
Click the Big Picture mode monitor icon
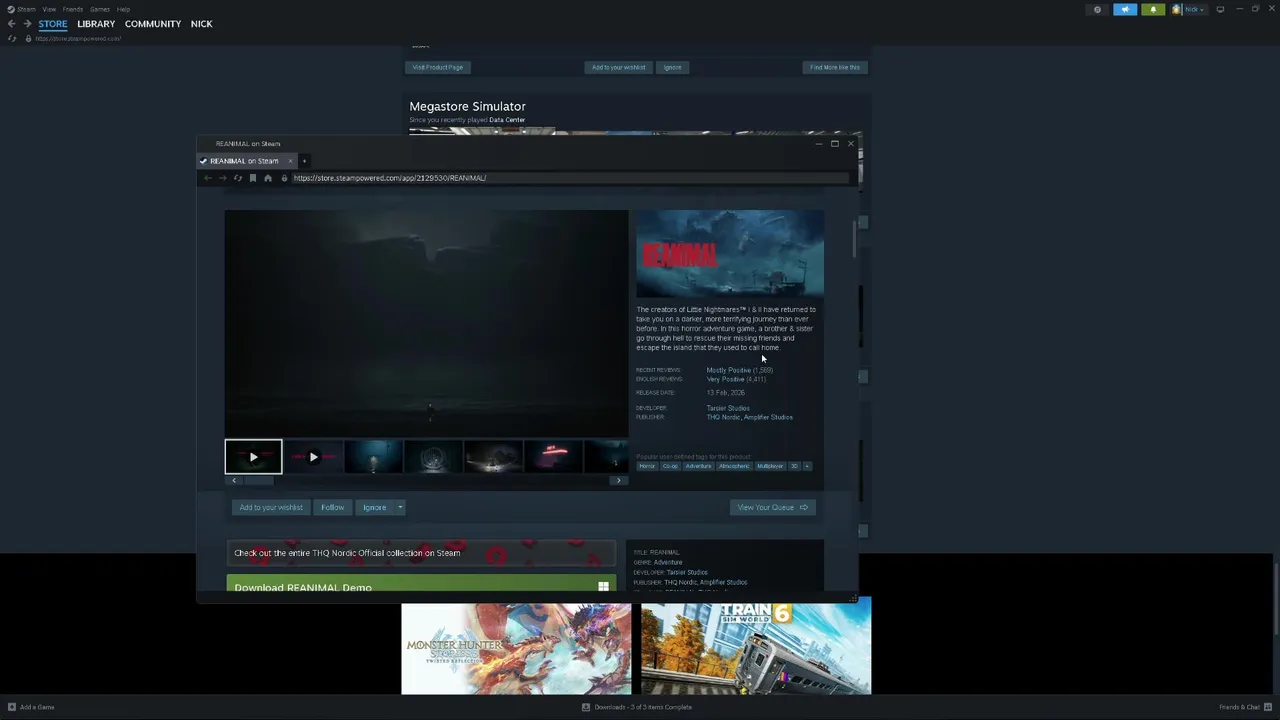(x=1220, y=9)
